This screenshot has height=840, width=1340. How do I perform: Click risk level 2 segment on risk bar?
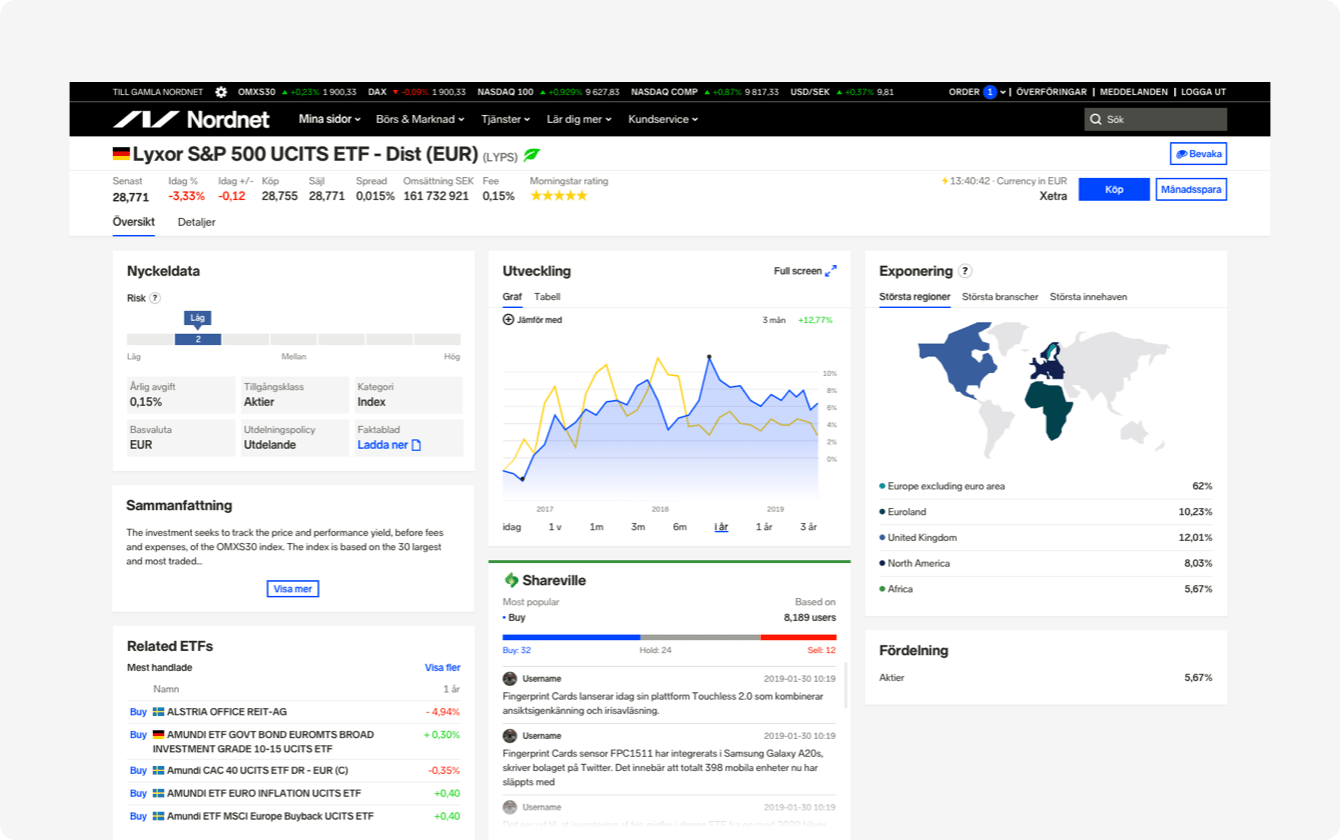(x=198, y=339)
